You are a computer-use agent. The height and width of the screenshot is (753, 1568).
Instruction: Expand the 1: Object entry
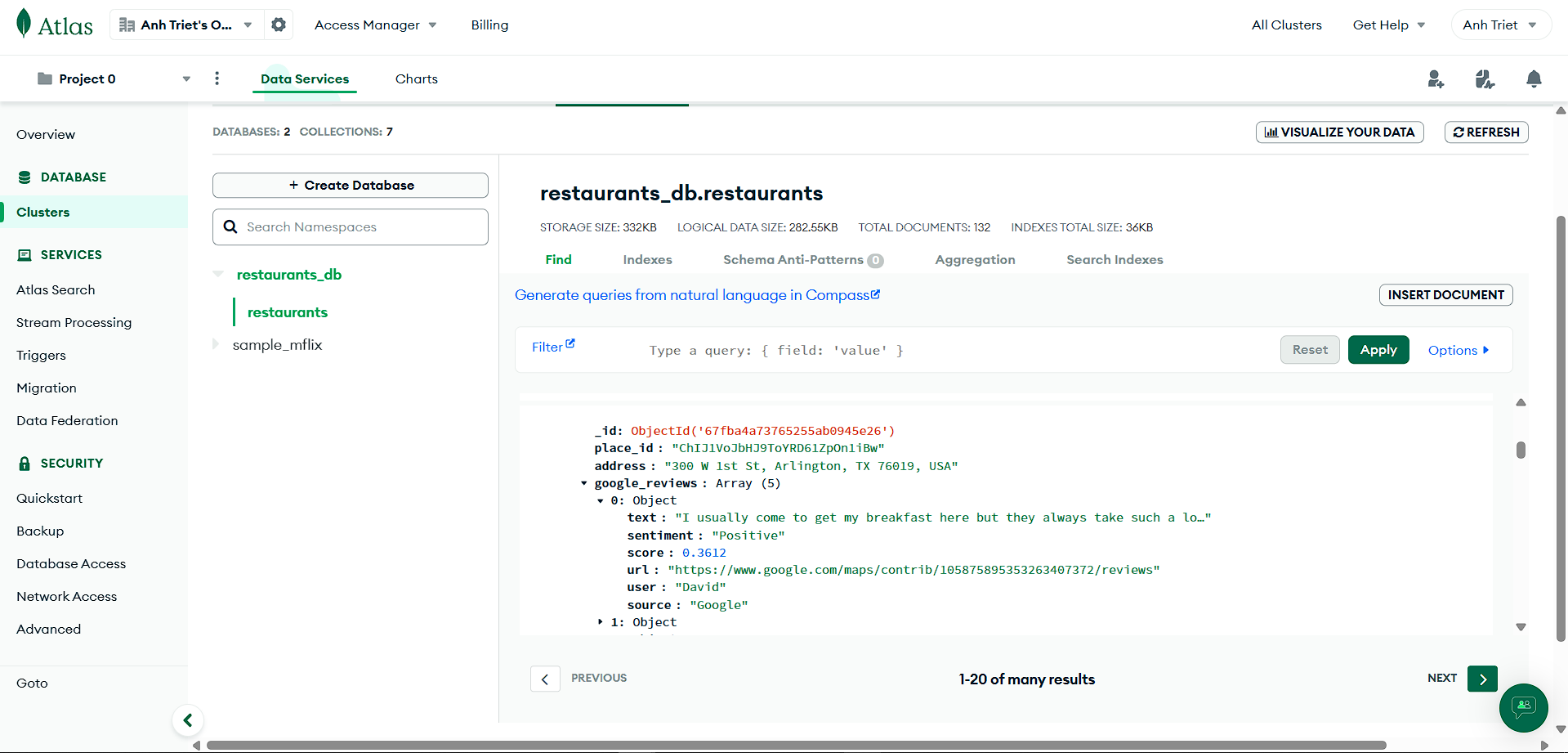[601, 622]
